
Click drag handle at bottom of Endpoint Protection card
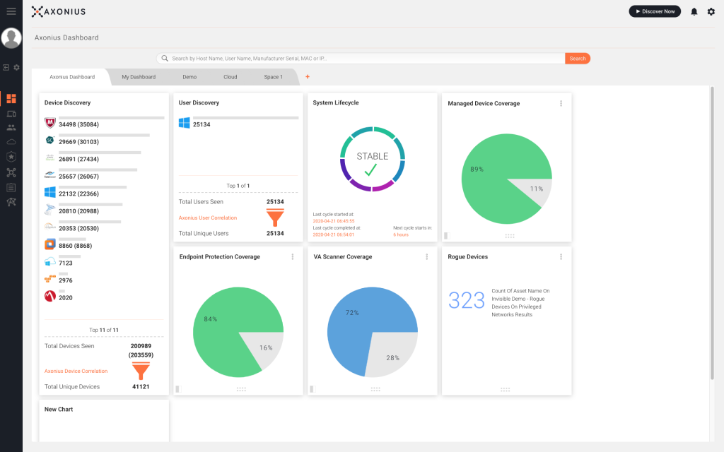tap(241, 389)
